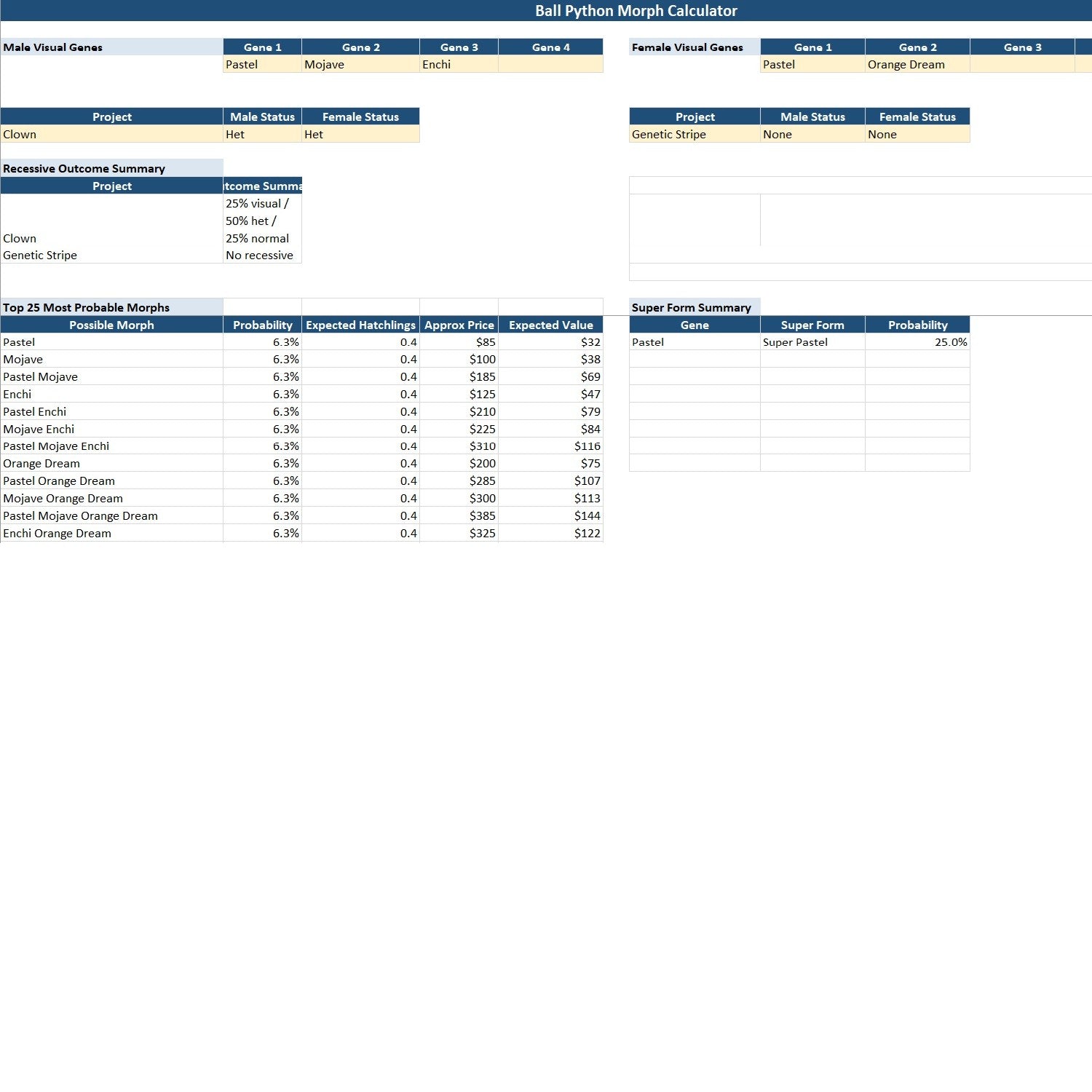Select the 'Pastel Orange Dream' morph row

pyautogui.click(x=301, y=480)
